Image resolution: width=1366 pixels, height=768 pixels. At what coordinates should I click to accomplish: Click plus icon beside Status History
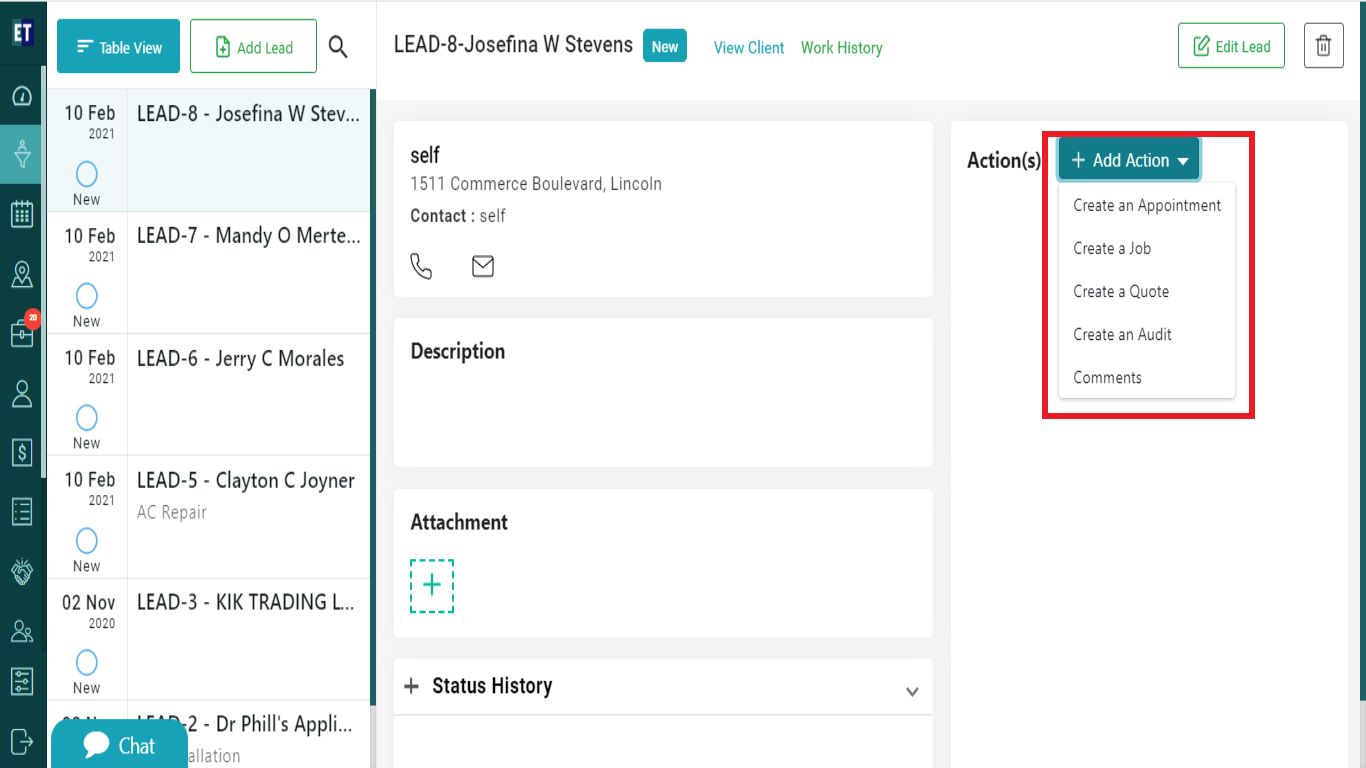[411, 686]
